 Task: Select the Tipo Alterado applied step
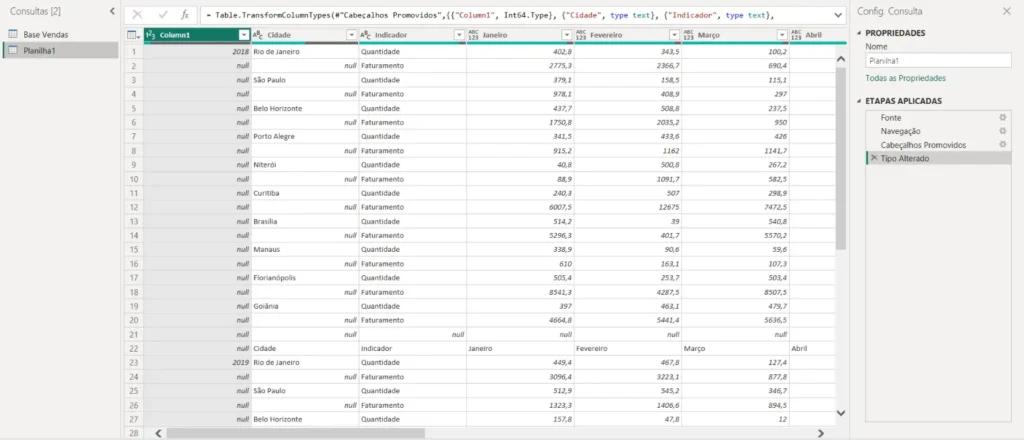(938, 159)
